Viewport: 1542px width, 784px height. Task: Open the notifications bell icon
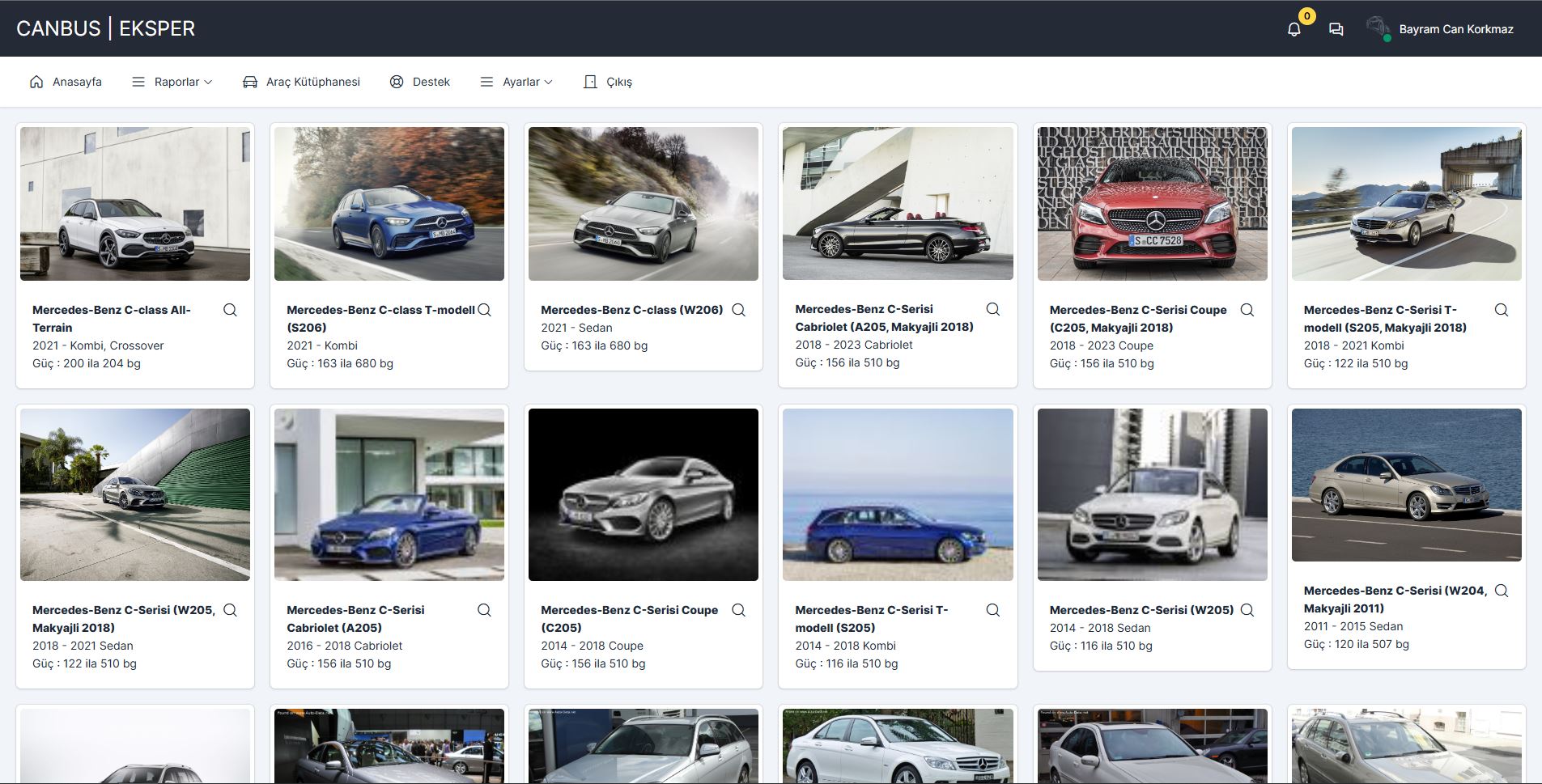coord(1293,29)
